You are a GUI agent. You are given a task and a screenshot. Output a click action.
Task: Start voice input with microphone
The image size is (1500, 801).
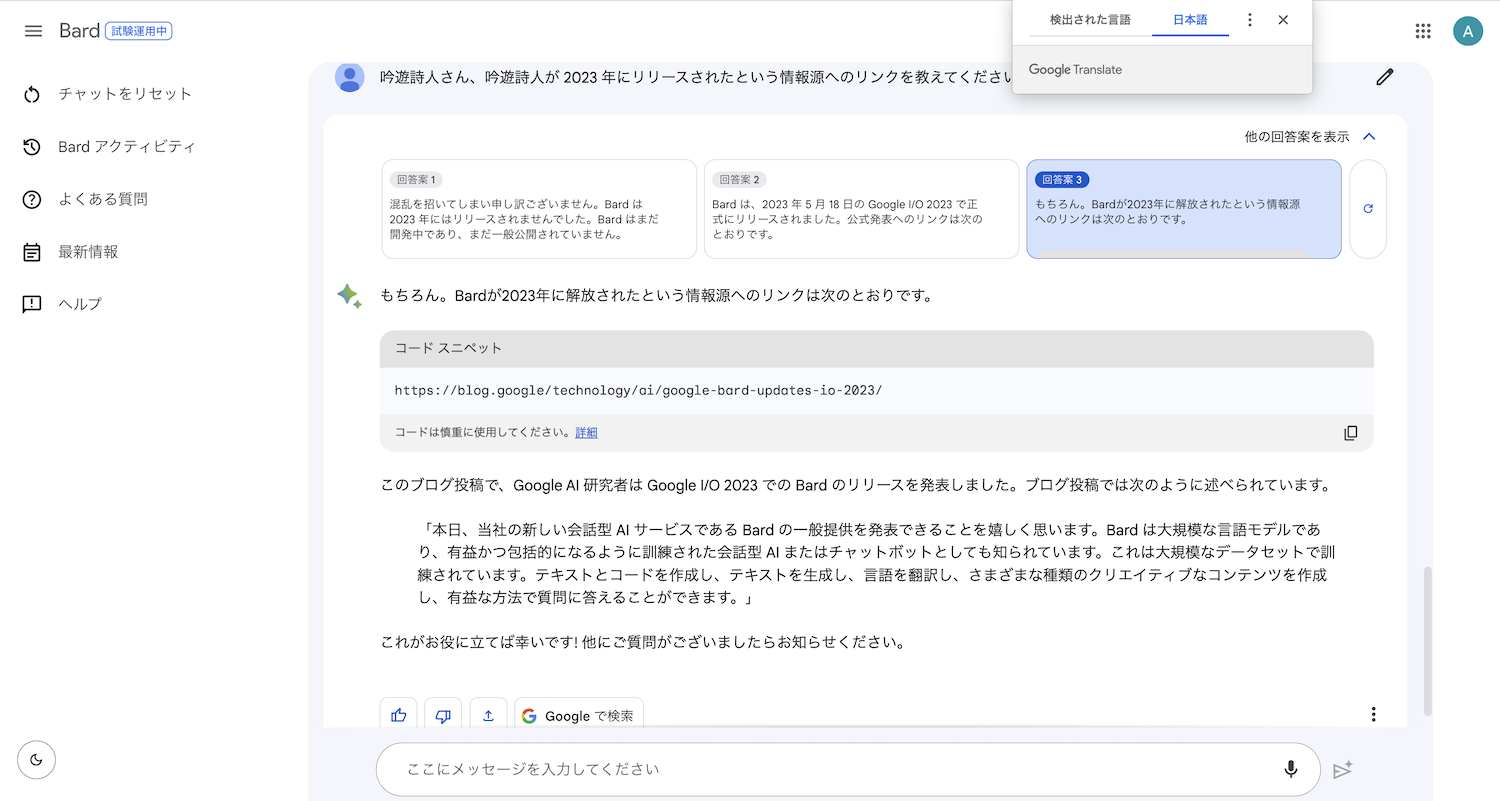coord(1291,769)
